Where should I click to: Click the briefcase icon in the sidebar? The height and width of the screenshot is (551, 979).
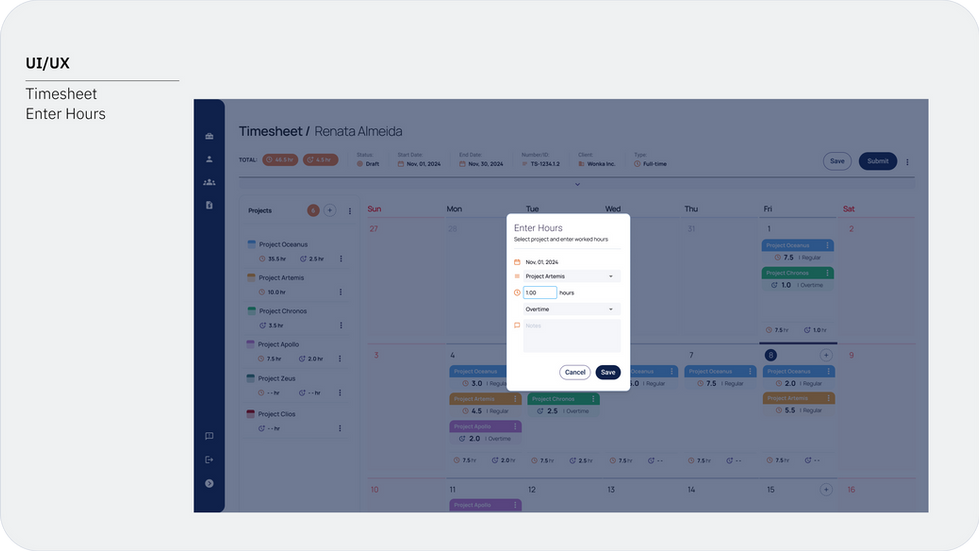click(209, 136)
